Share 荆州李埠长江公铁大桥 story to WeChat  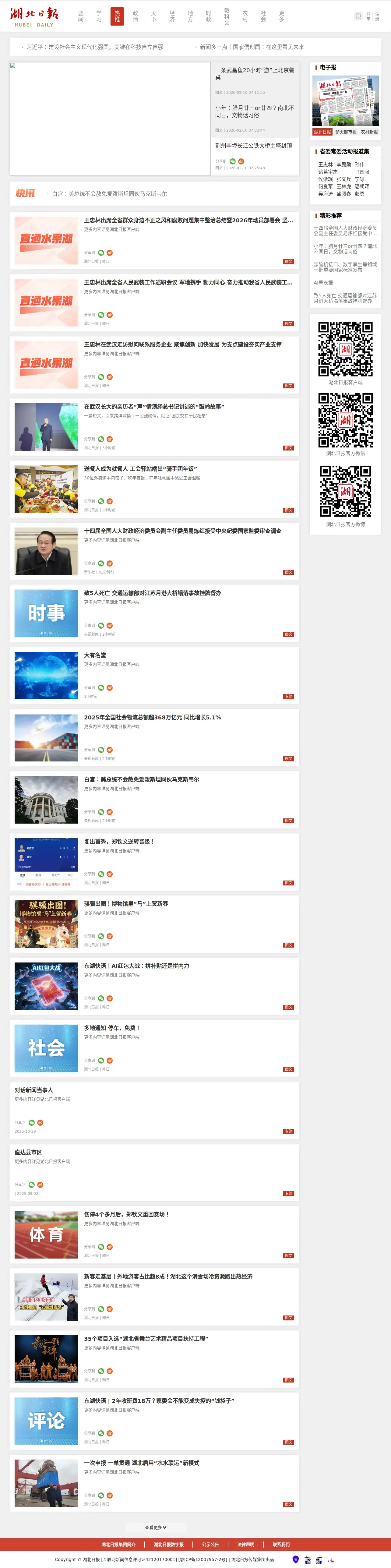pos(232,161)
